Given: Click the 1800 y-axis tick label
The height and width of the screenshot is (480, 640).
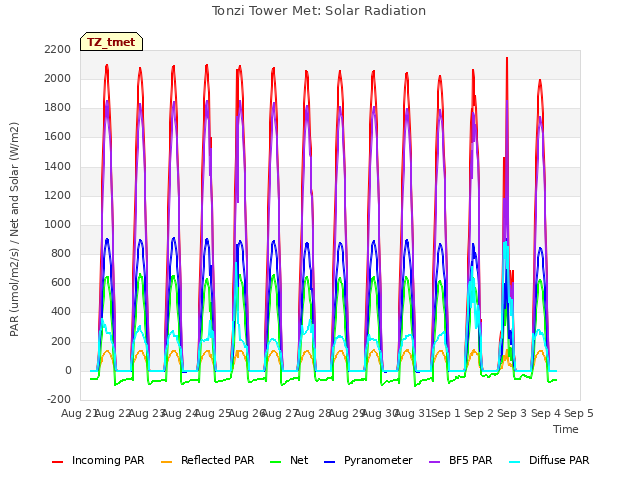Looking at the screenshot, I should tap(58, 108).
